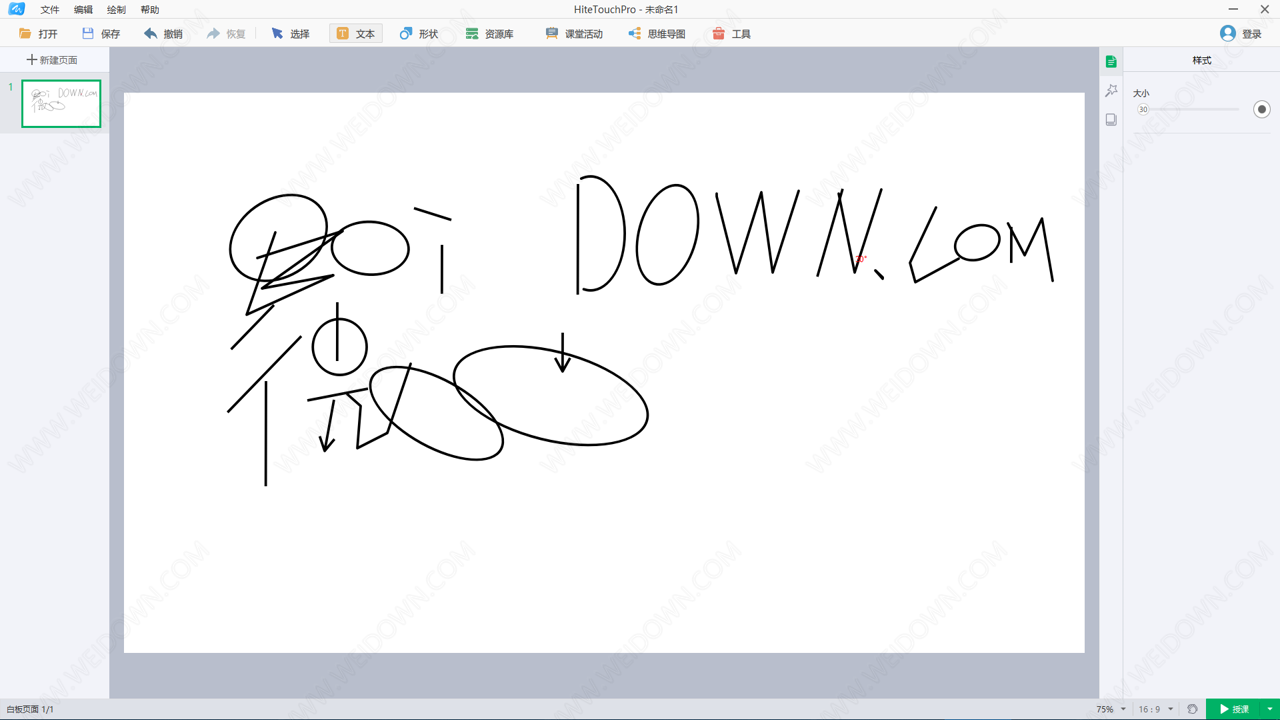Click the 保存 save toolbar button

coord(101,34)
